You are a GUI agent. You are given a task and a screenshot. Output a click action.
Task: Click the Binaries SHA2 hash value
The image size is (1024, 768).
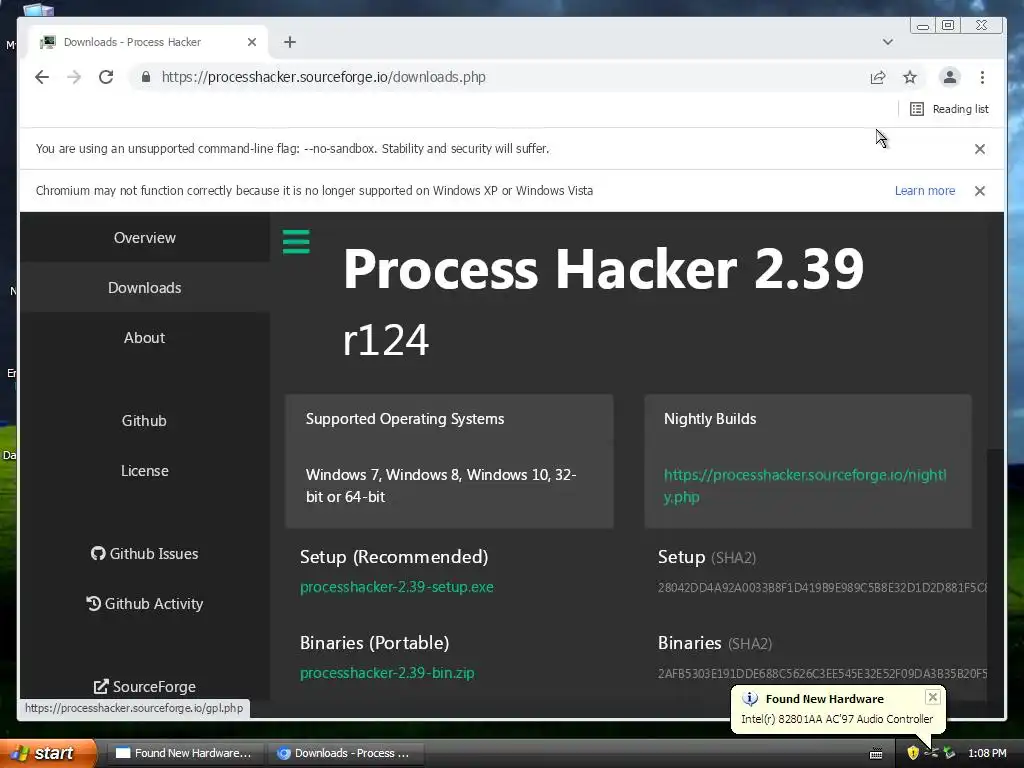(822, 673)
